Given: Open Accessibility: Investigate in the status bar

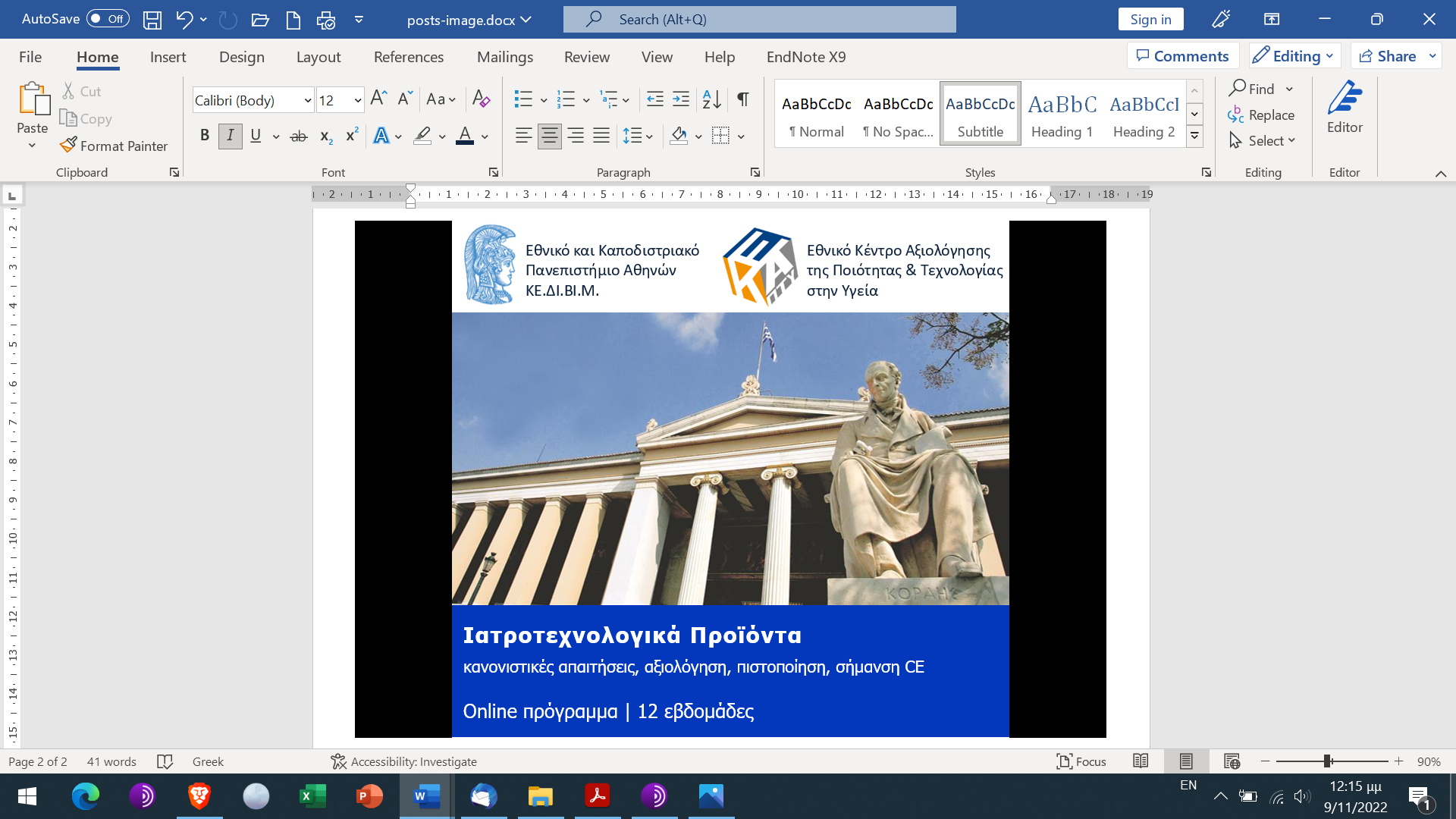Looking at the screenshot, I should click(x=403, y=761).
